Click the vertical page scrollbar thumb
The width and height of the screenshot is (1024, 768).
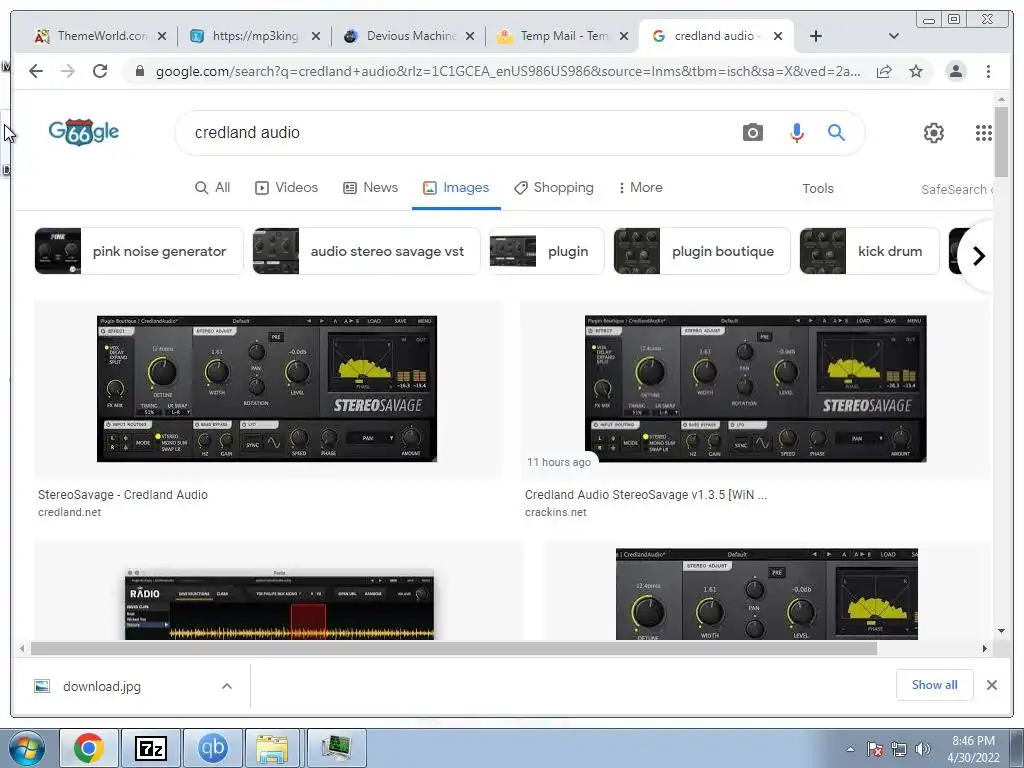tap(1001, 141)
